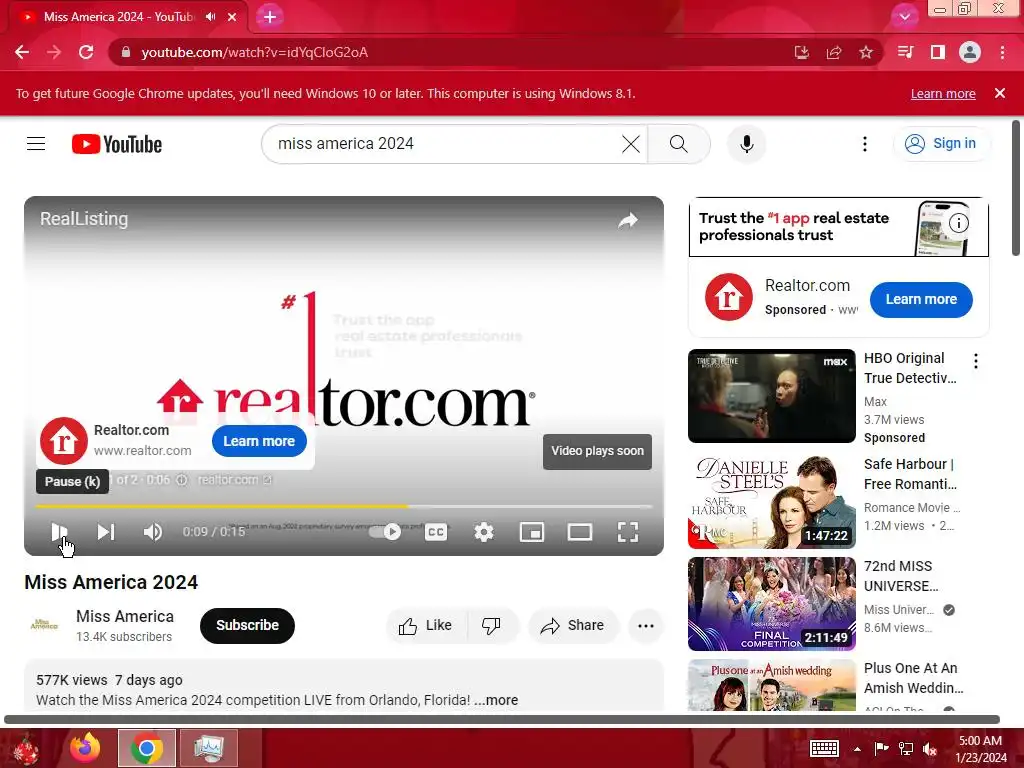
Task: Close the Miss America 2024 tab
Action: (232, 17)
